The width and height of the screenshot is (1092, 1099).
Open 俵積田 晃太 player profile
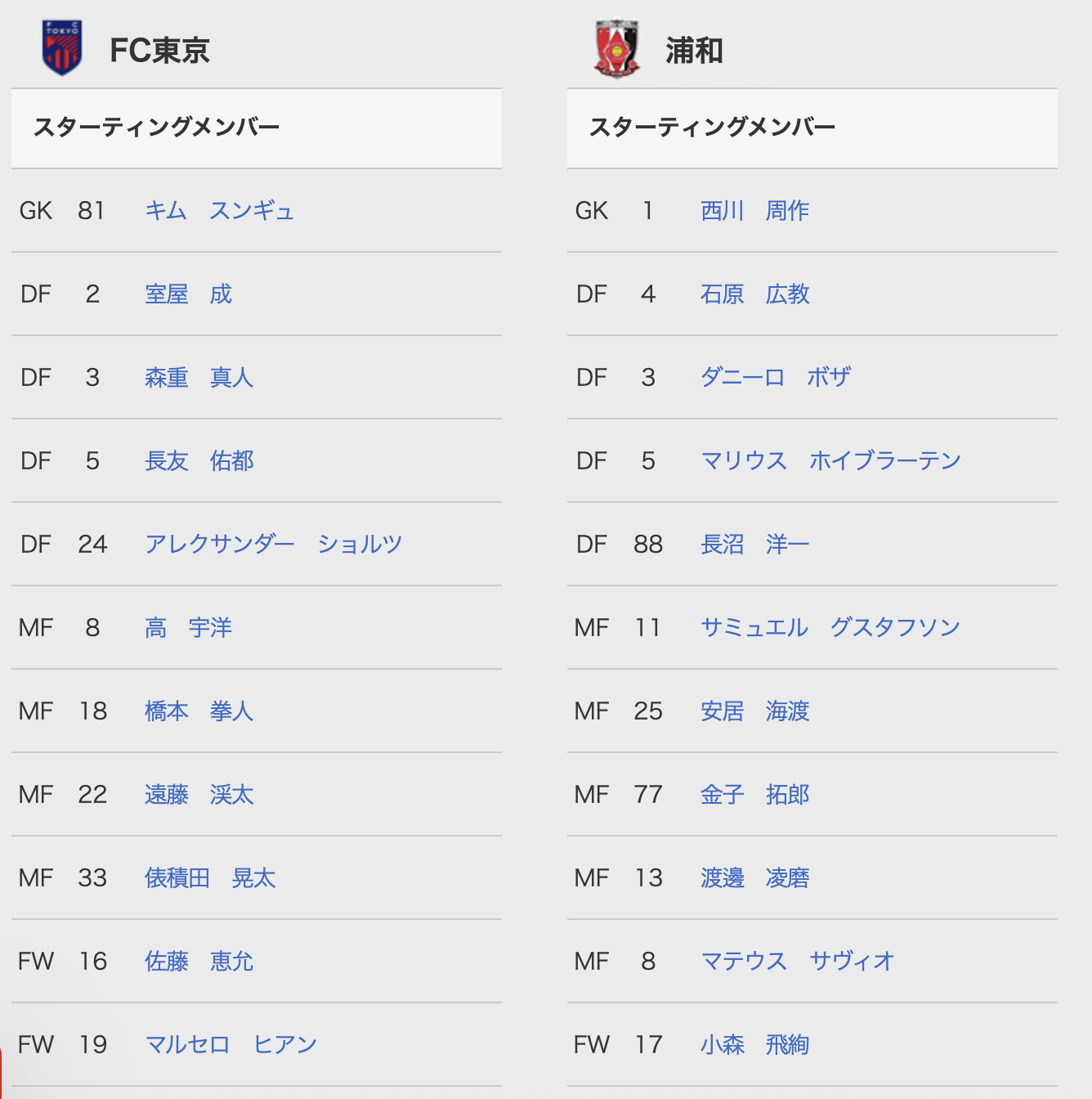210,878
